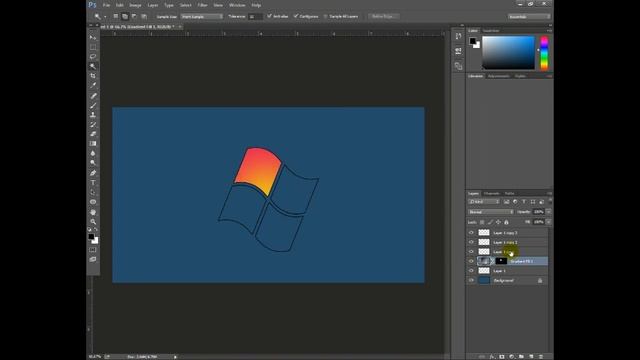
Task: Open the Opacity slider arrow
Action: click(x=548, y=212)
